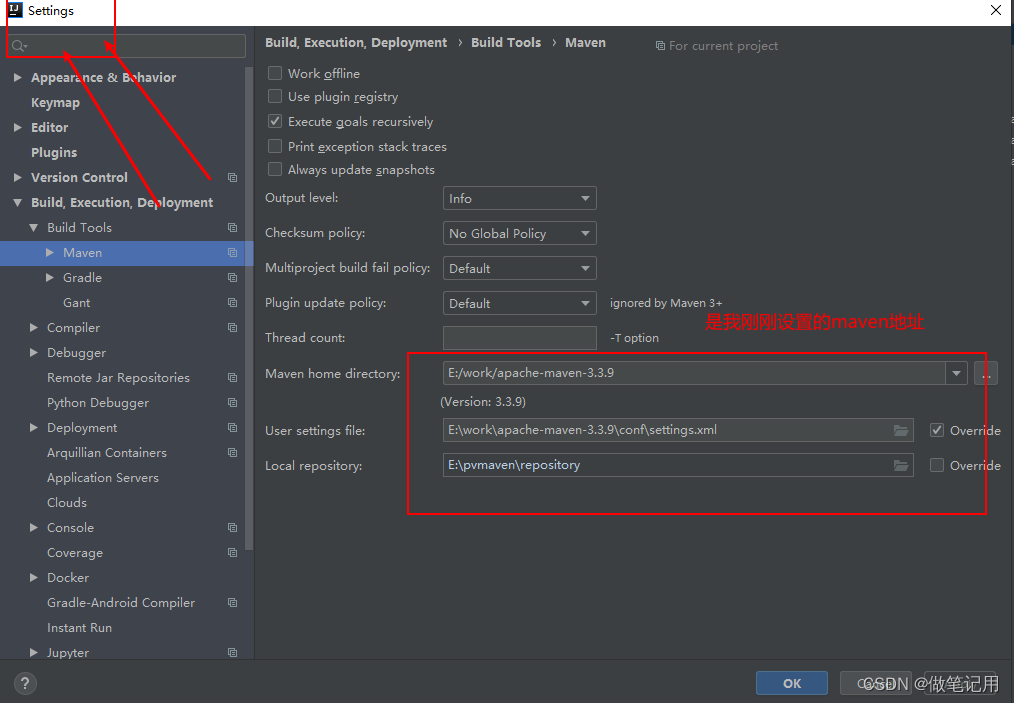Open Maven home directory dropdown arrow
This screenshot has width=1014, height=703.
point(956,373)
